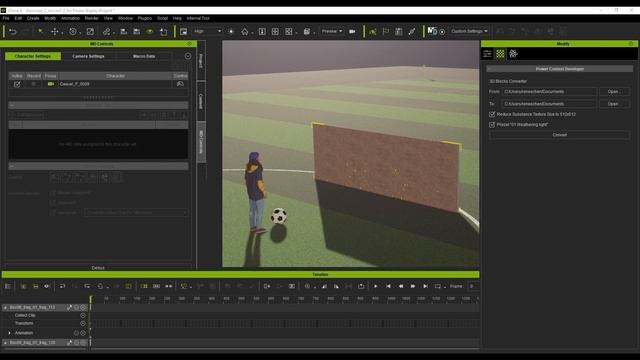
Task: Select the object selection arrow tool
Action: 40,31
